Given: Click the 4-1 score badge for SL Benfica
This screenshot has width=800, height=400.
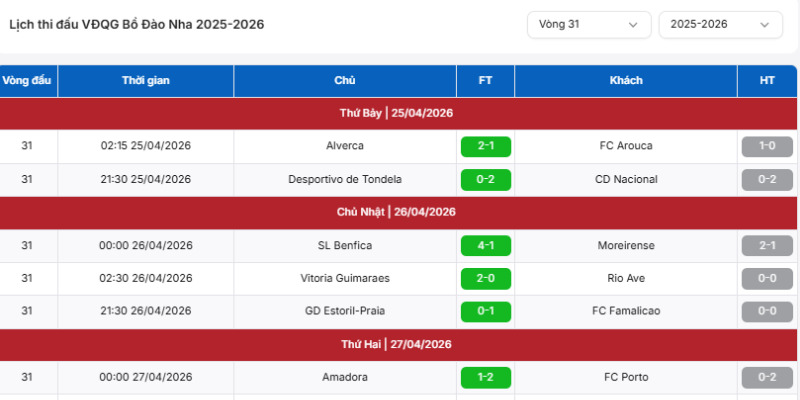Looking at the screenshot, I should (486, 245).
